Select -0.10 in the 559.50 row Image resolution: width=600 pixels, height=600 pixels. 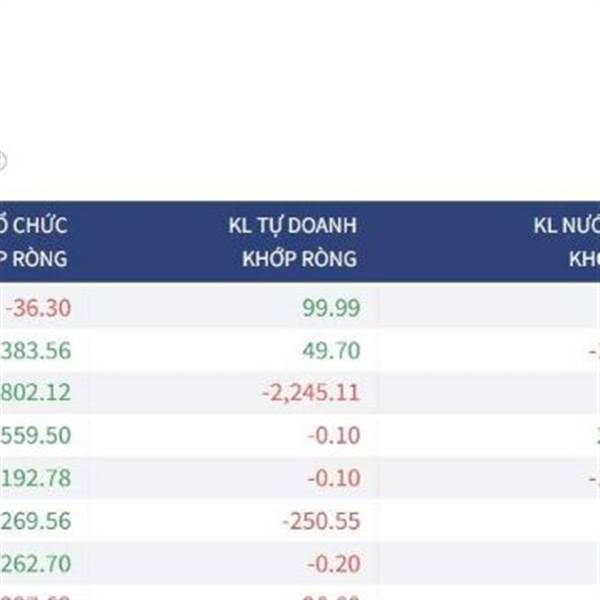click(x=334, y=435)
